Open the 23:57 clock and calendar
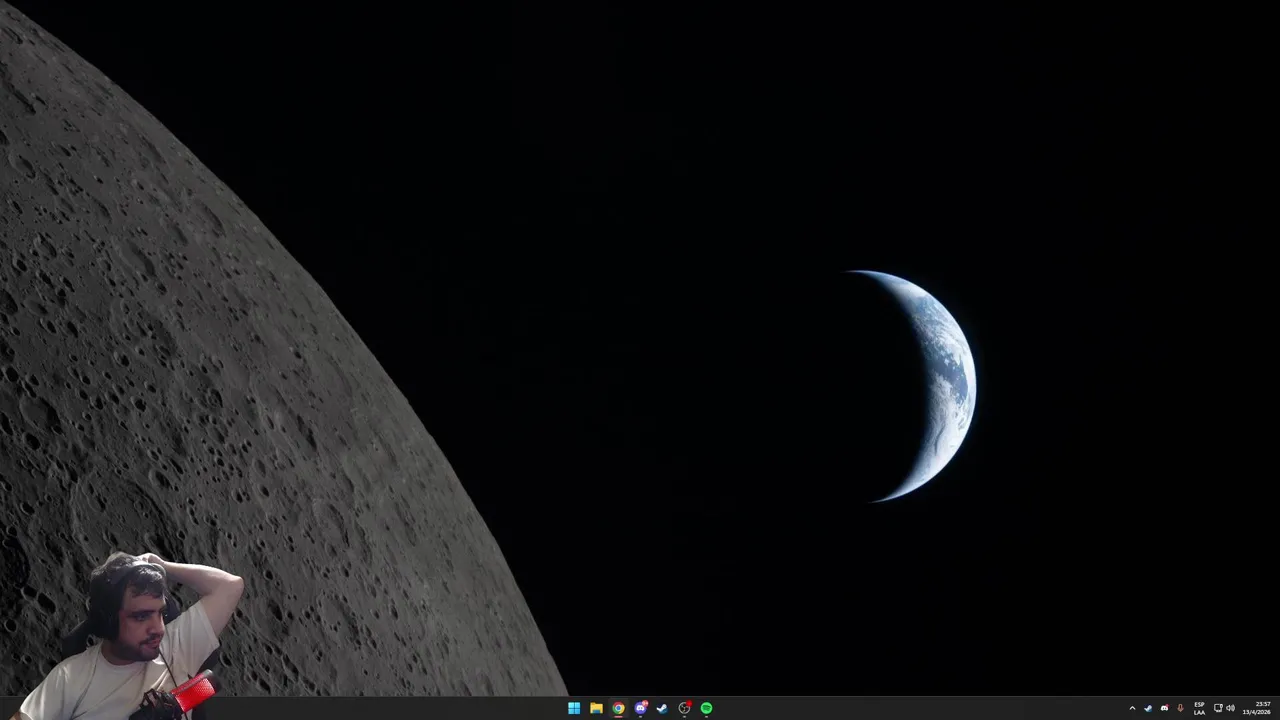Image resolution: width=1280 pixels, height=720 pixels. (x=1257, y=708)
